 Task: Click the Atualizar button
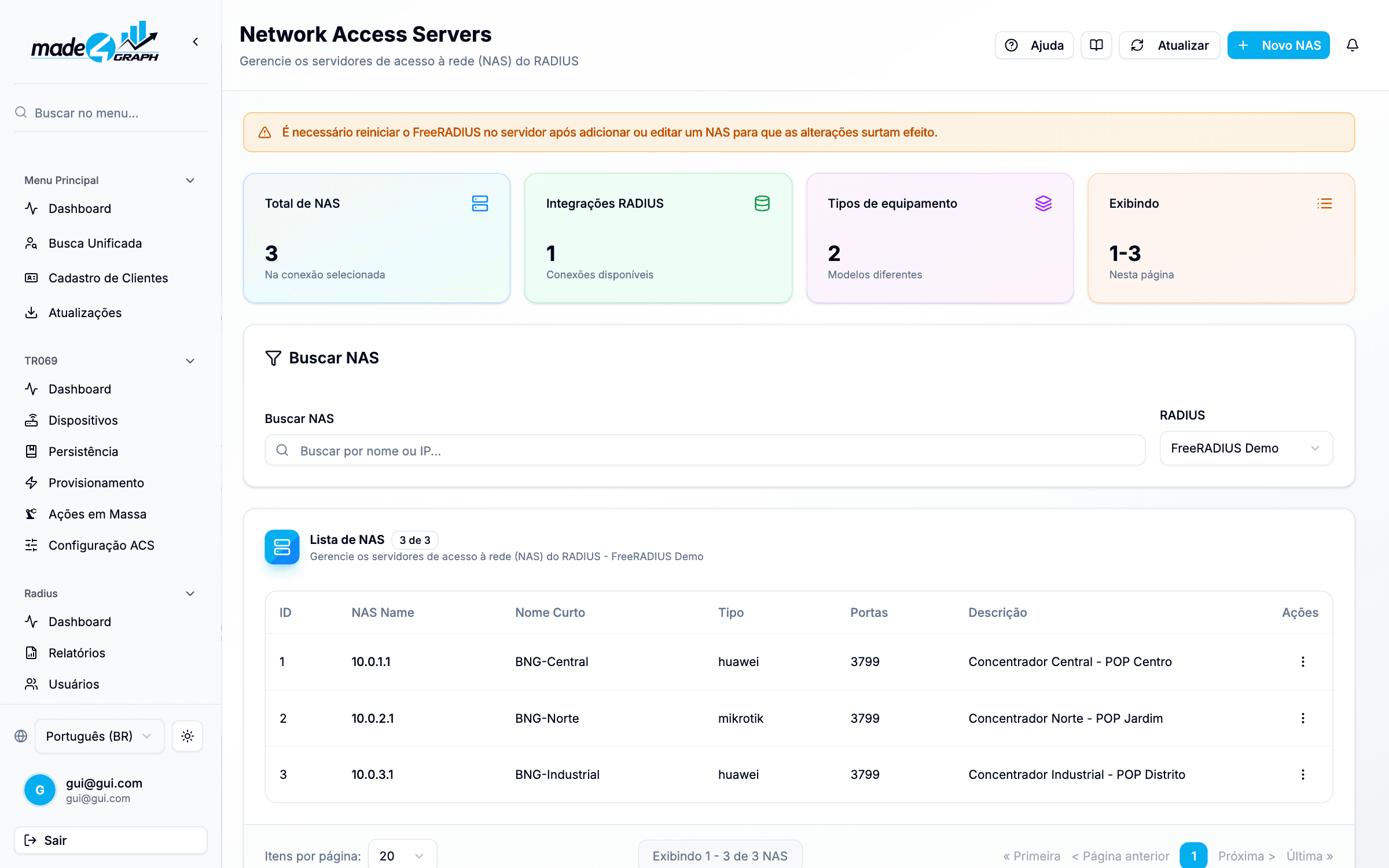1170,45
